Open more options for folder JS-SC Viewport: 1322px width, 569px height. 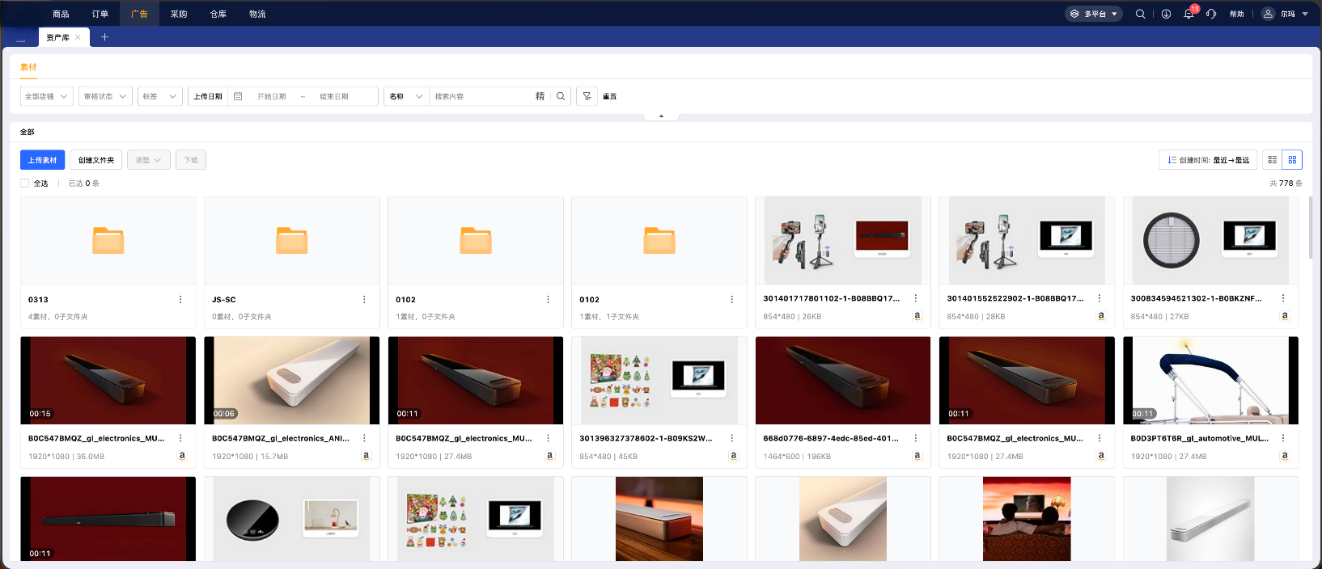[365, 299]
